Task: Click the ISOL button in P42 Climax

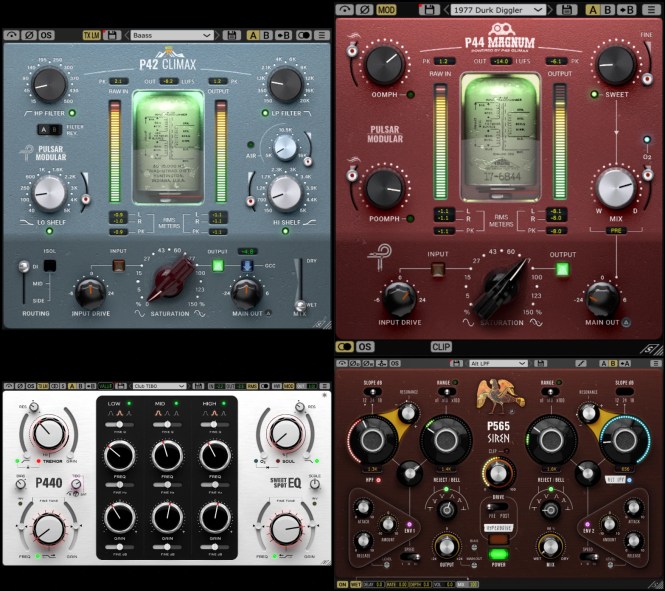Action: 50,266
